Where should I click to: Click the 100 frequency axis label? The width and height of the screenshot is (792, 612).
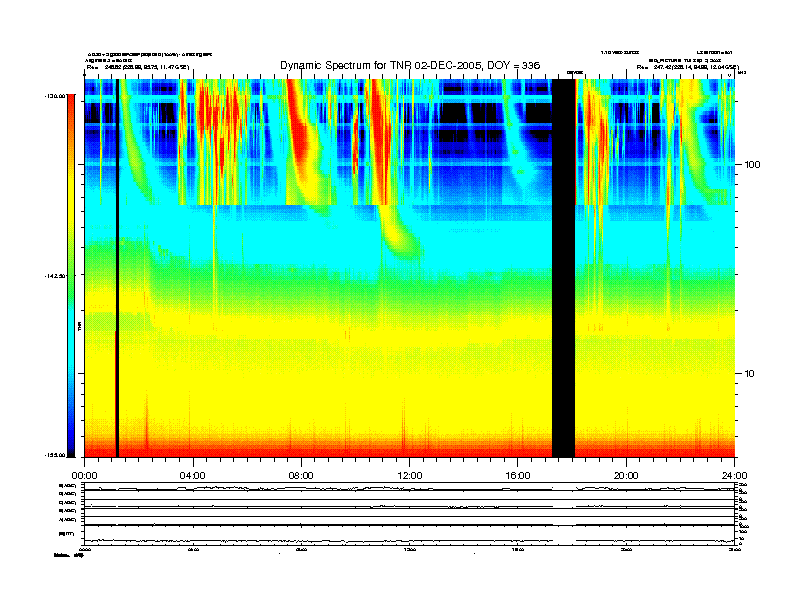753,165
